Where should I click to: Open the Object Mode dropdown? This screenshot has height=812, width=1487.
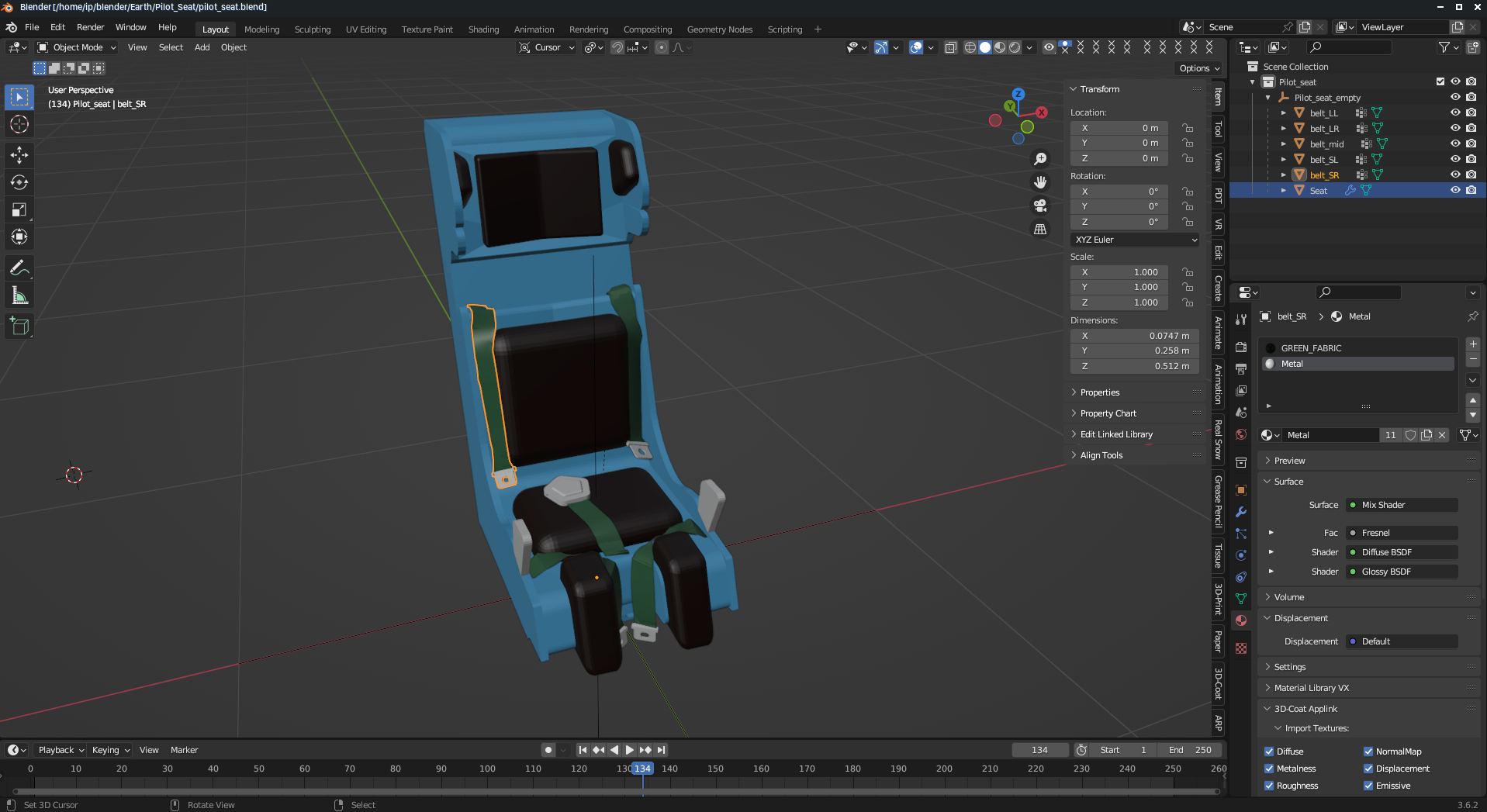[75, 47]
